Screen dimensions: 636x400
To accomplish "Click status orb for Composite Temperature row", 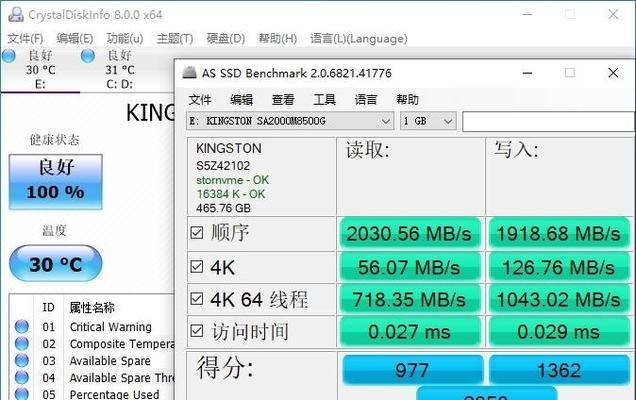I will (21, 344).
